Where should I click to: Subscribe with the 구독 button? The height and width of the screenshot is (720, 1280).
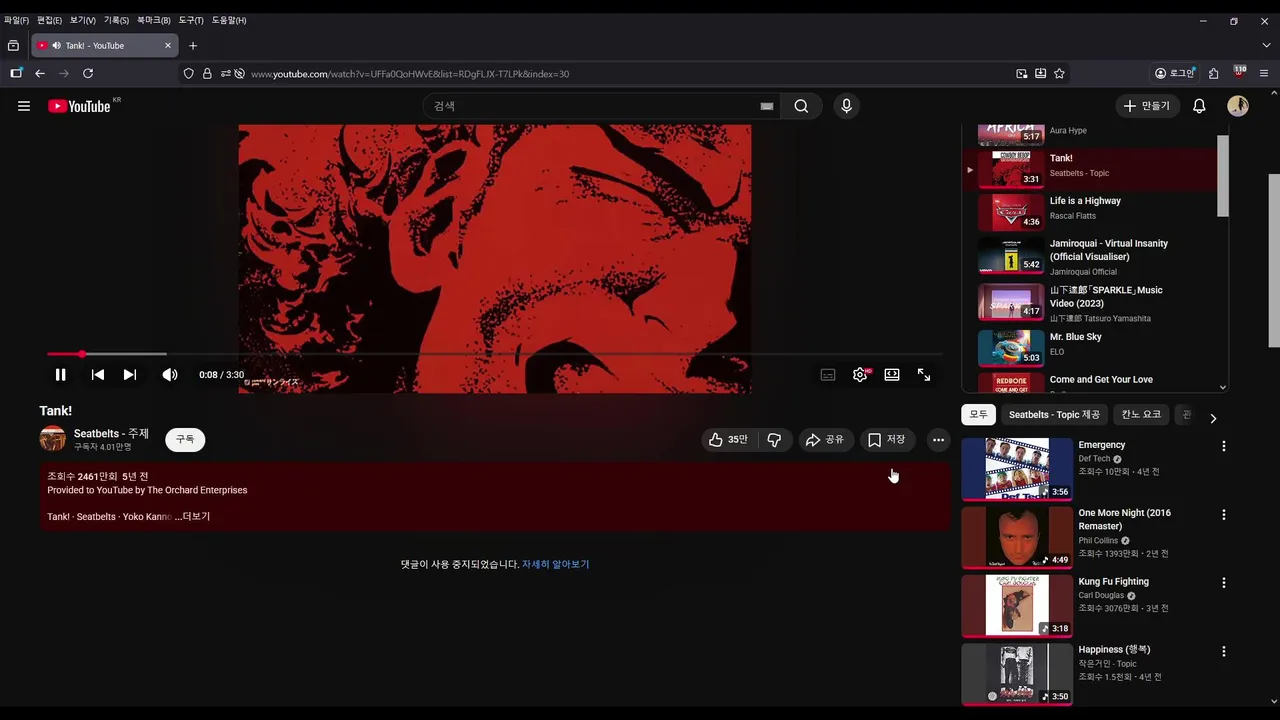(185, 440)
